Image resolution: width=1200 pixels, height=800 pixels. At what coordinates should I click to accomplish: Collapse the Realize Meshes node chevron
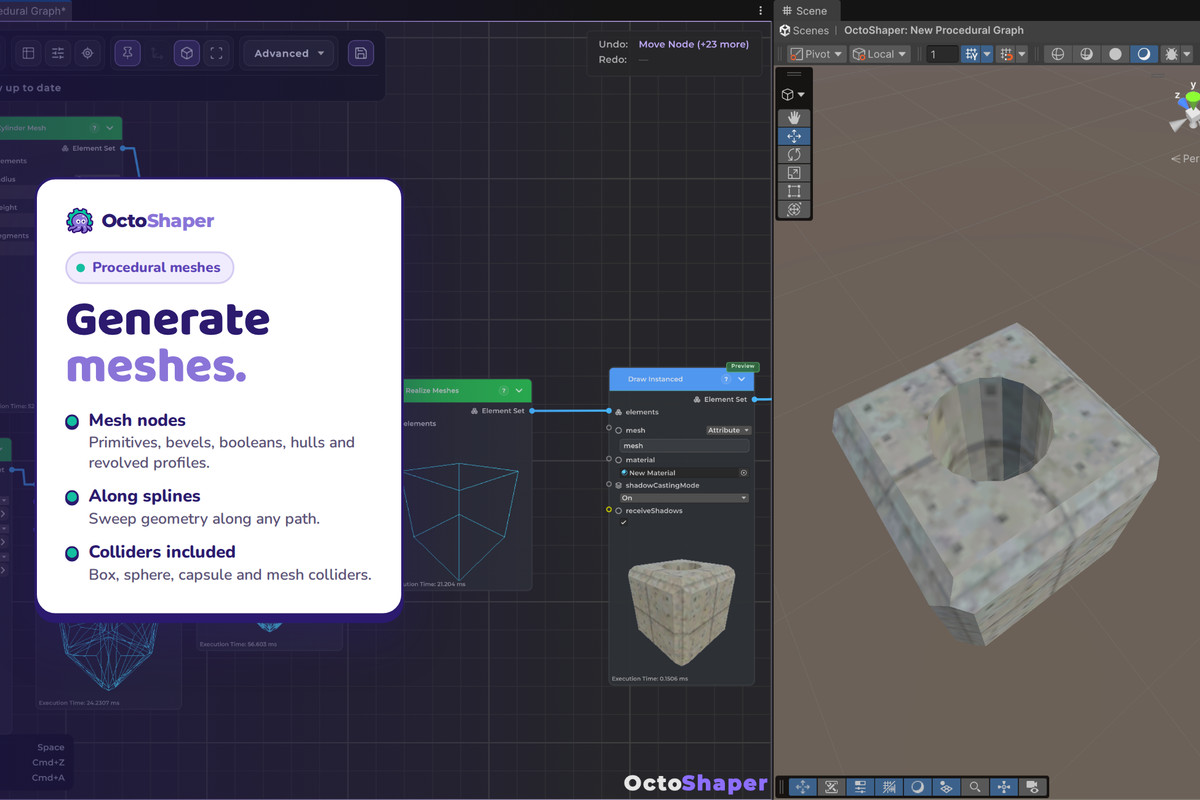[x=519, y=391]
